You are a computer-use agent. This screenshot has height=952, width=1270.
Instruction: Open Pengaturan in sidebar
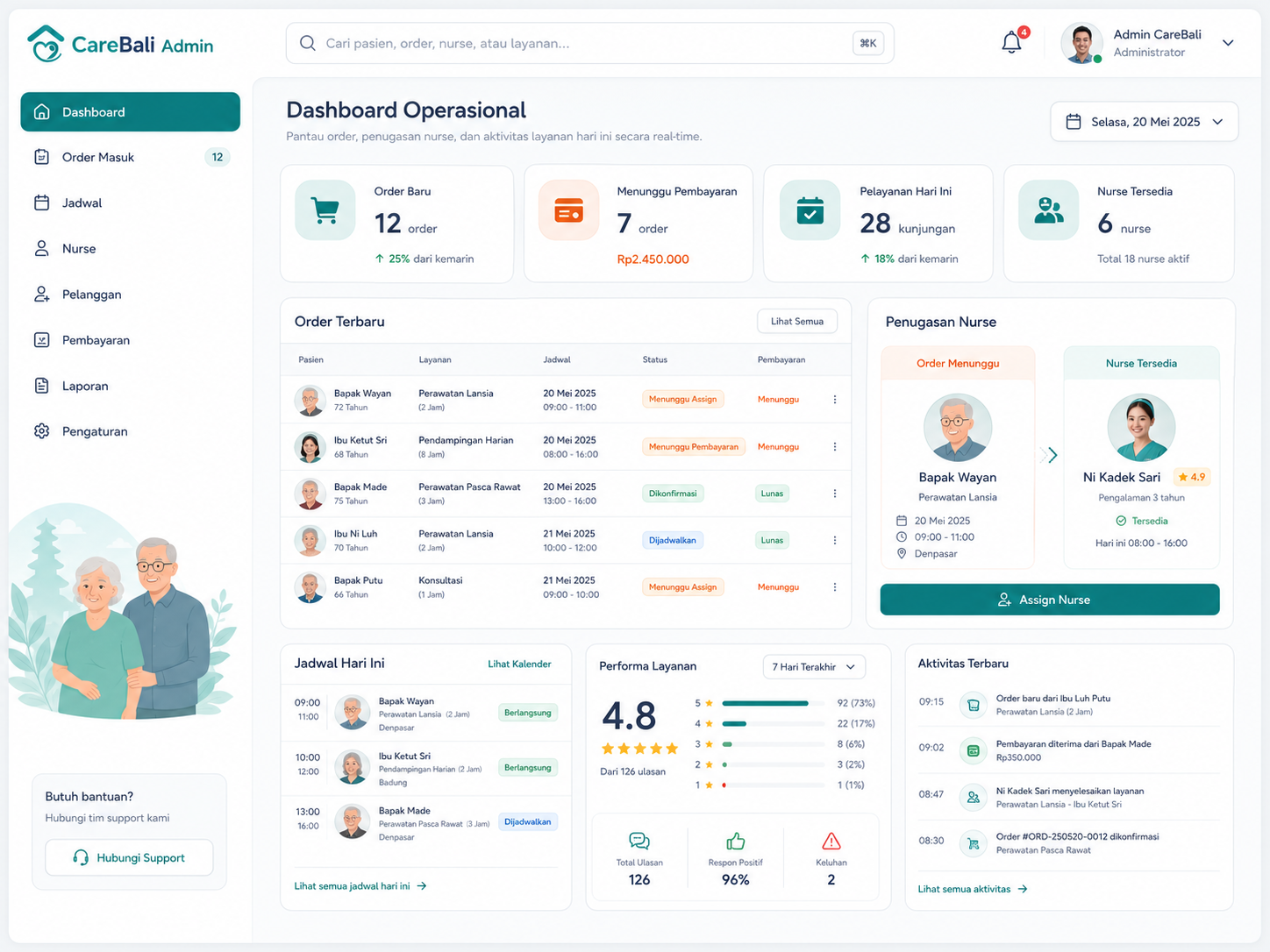click(x=130, y=431)
